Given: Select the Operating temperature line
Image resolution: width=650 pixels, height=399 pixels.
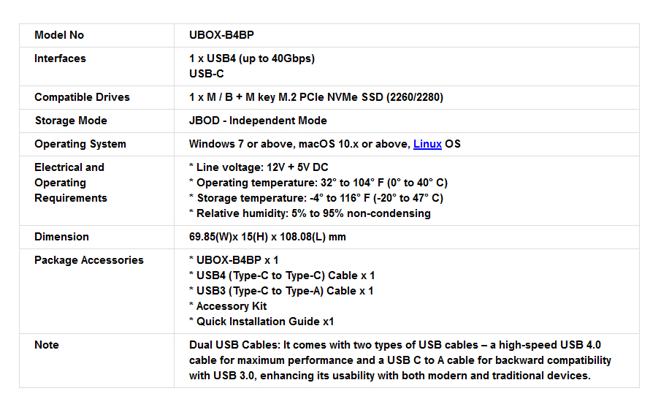Looking at the screenshot, I should pos(318,183).
